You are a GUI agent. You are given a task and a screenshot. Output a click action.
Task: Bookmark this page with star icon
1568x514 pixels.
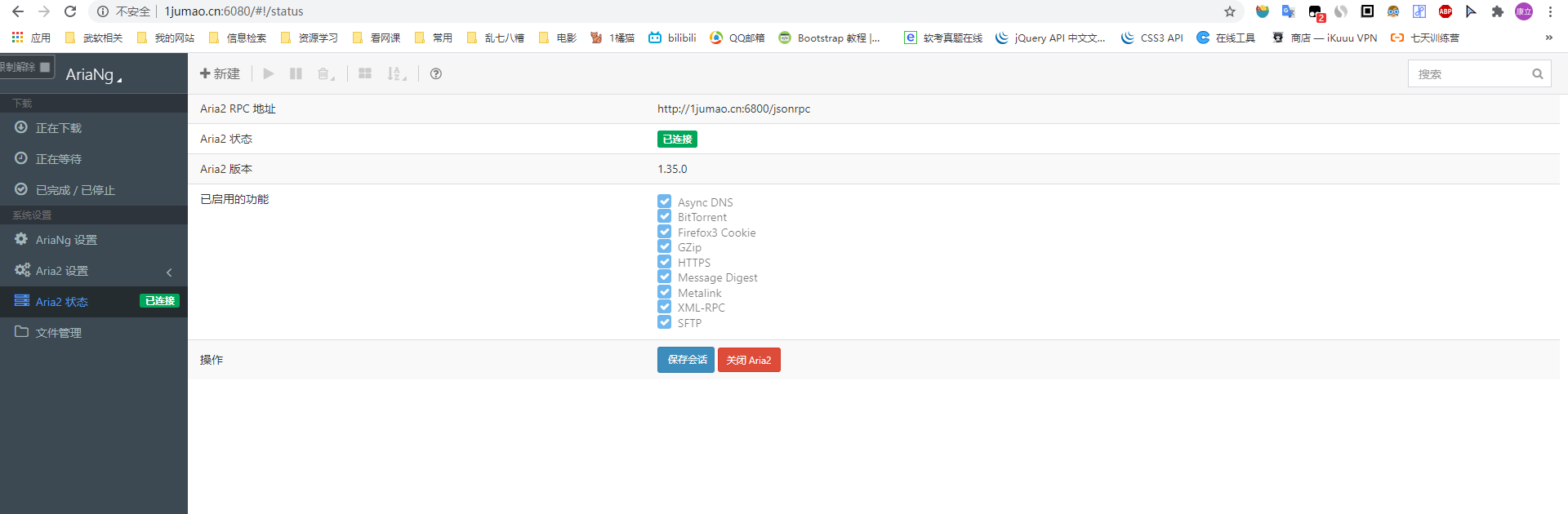[1230, 11]
